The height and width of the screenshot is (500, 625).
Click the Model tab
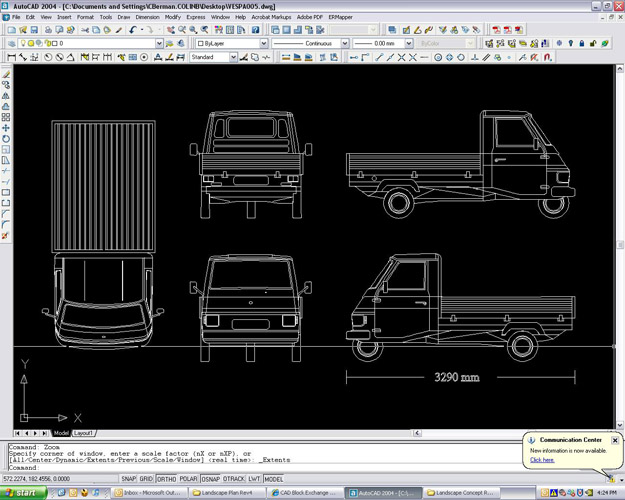tap(61, 433)
